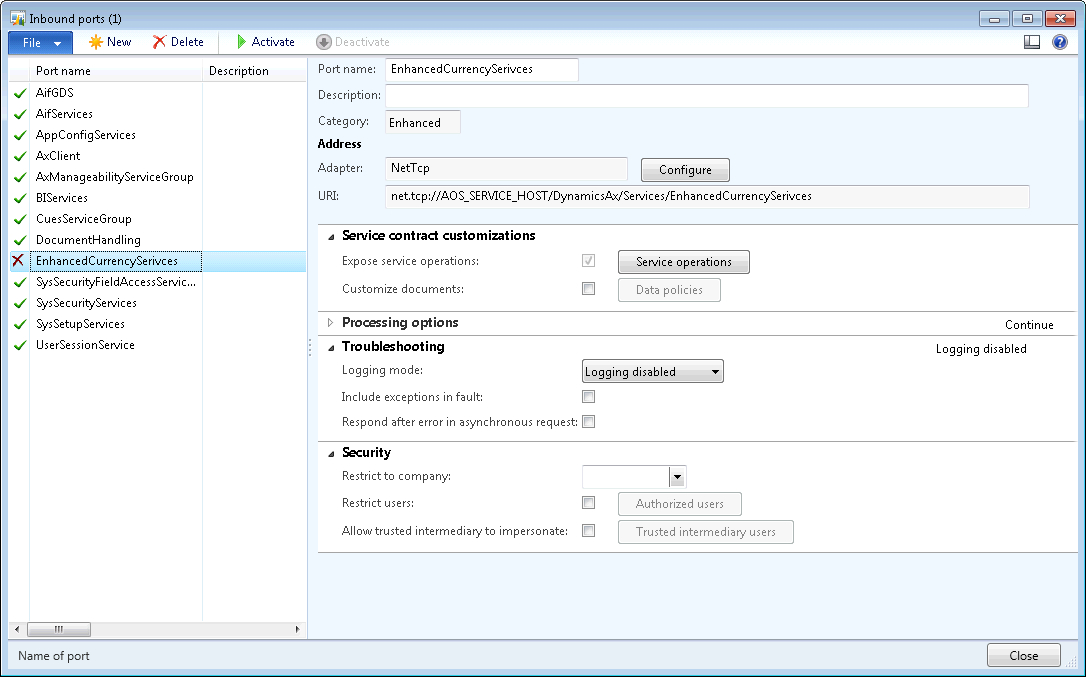This screenshot has width=1086, height=677.
Task: Select BIServices in the port list
Action: (x=158, y=198)
